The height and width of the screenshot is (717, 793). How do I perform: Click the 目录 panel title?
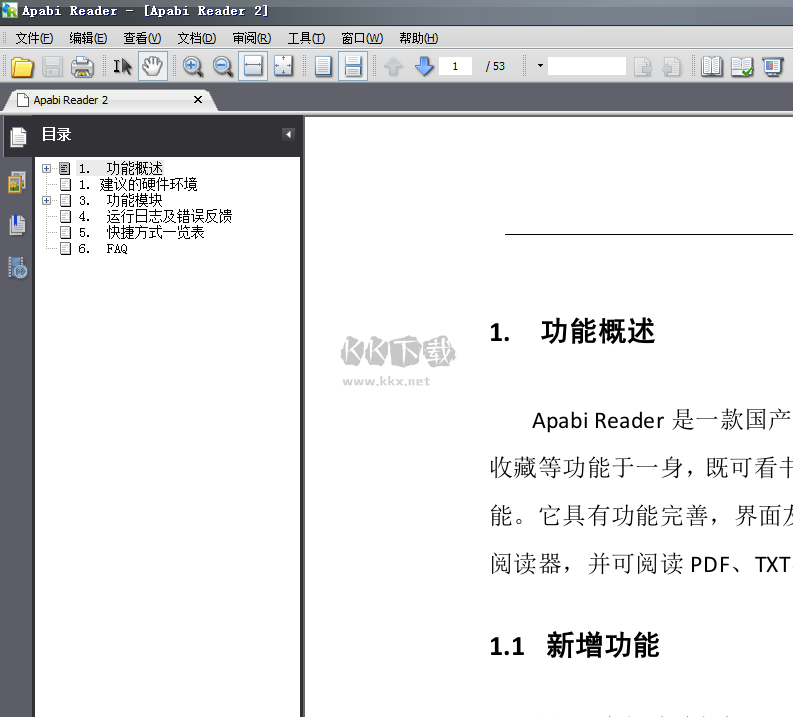[56, 135]
